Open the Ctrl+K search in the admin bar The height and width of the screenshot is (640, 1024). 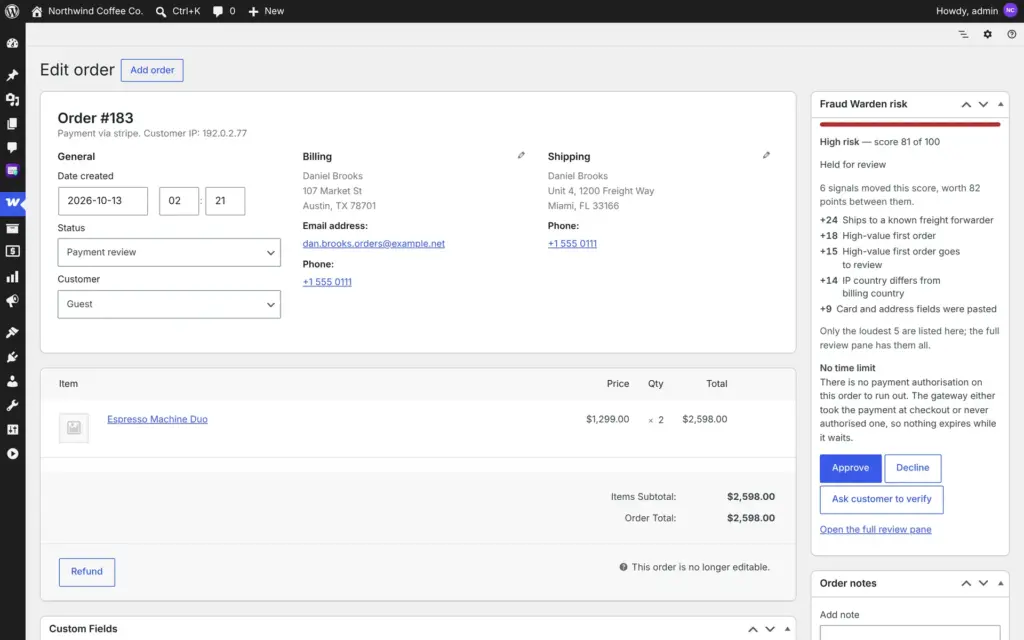pyautogui.click(x=178, y=11)
